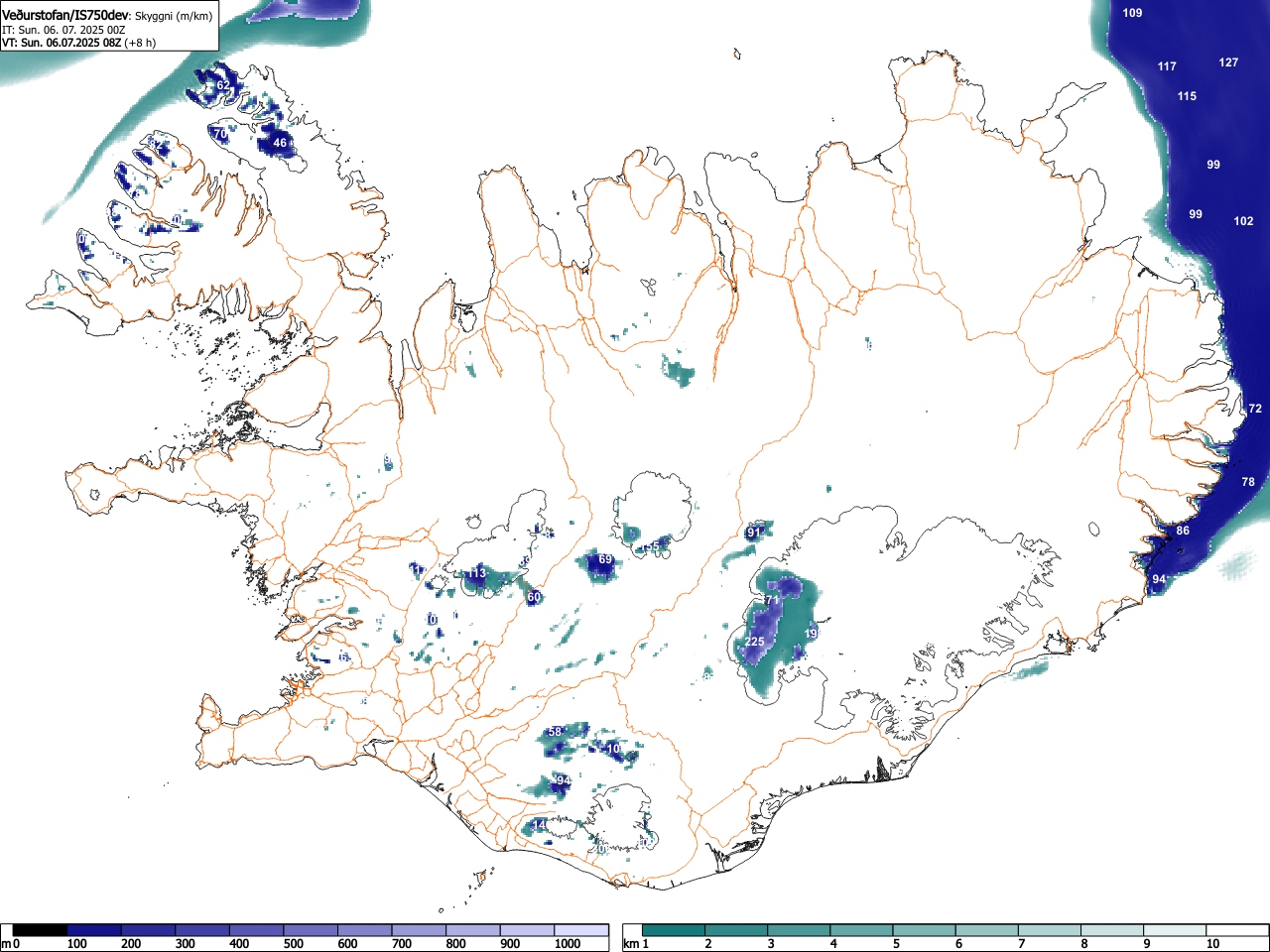Viewport: 1270px width, 952px height.
Task: Click the 72 value on the east coast
Action: coord(1255,409)
